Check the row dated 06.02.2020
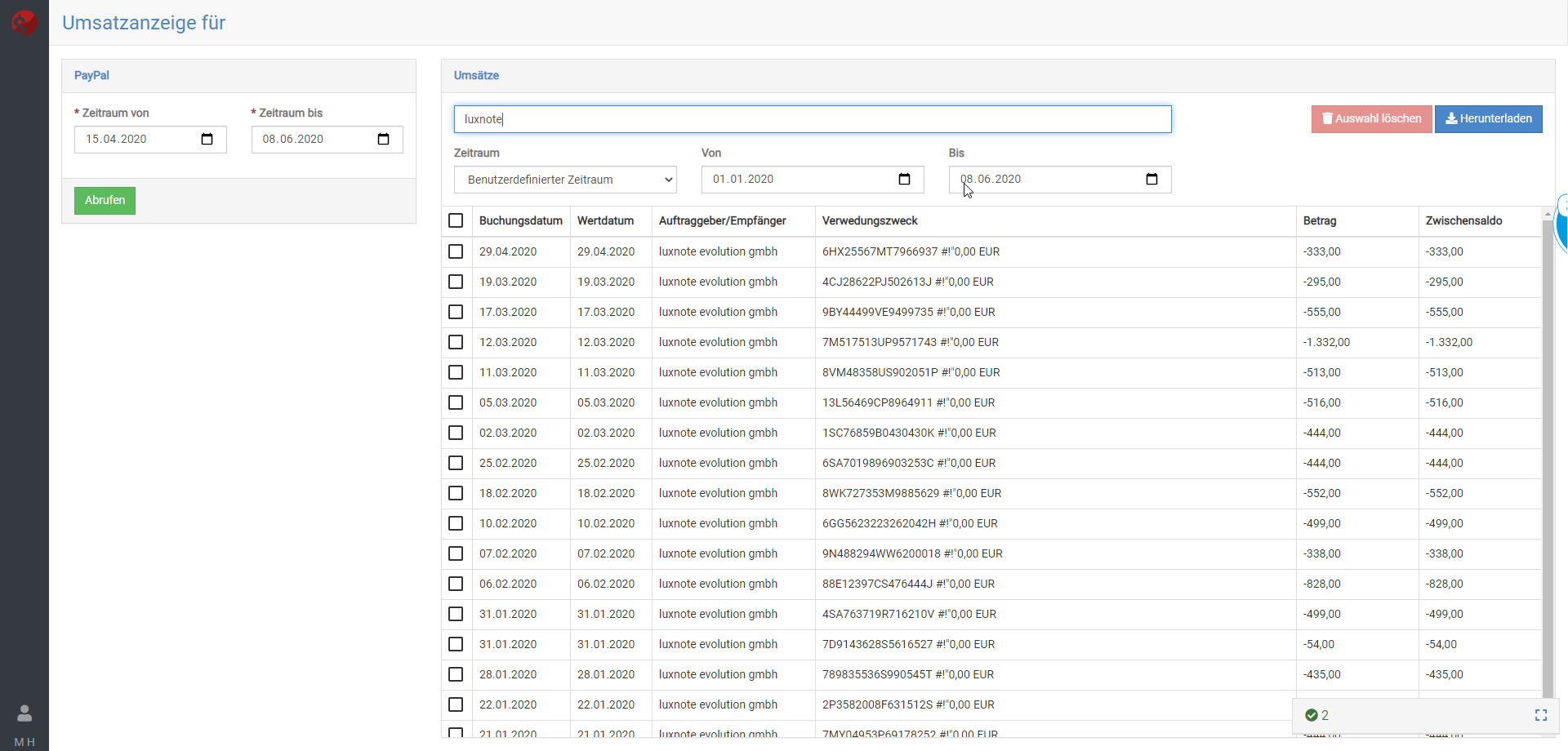 456,584
